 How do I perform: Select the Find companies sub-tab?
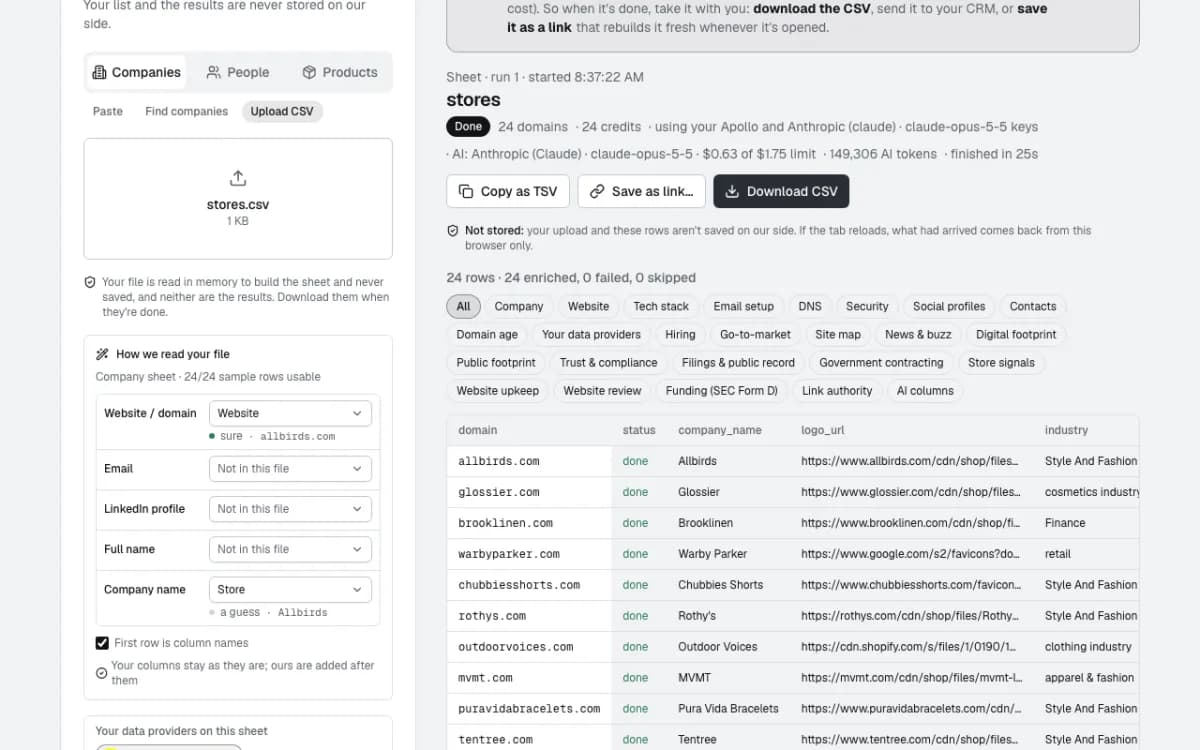click(187, 111)
